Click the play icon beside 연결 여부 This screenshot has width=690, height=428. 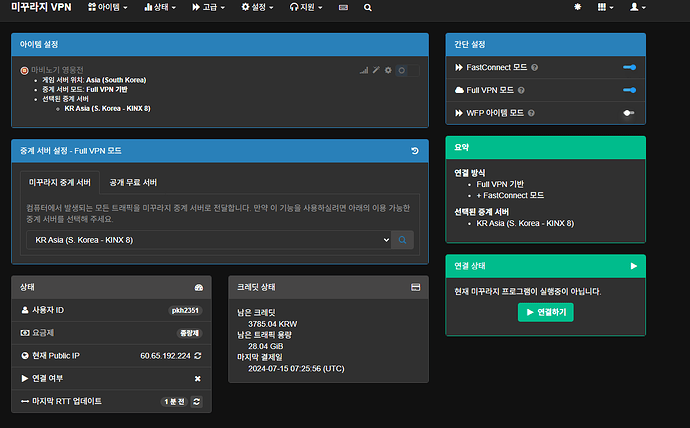pyautogui.click(x=25, y=378)
